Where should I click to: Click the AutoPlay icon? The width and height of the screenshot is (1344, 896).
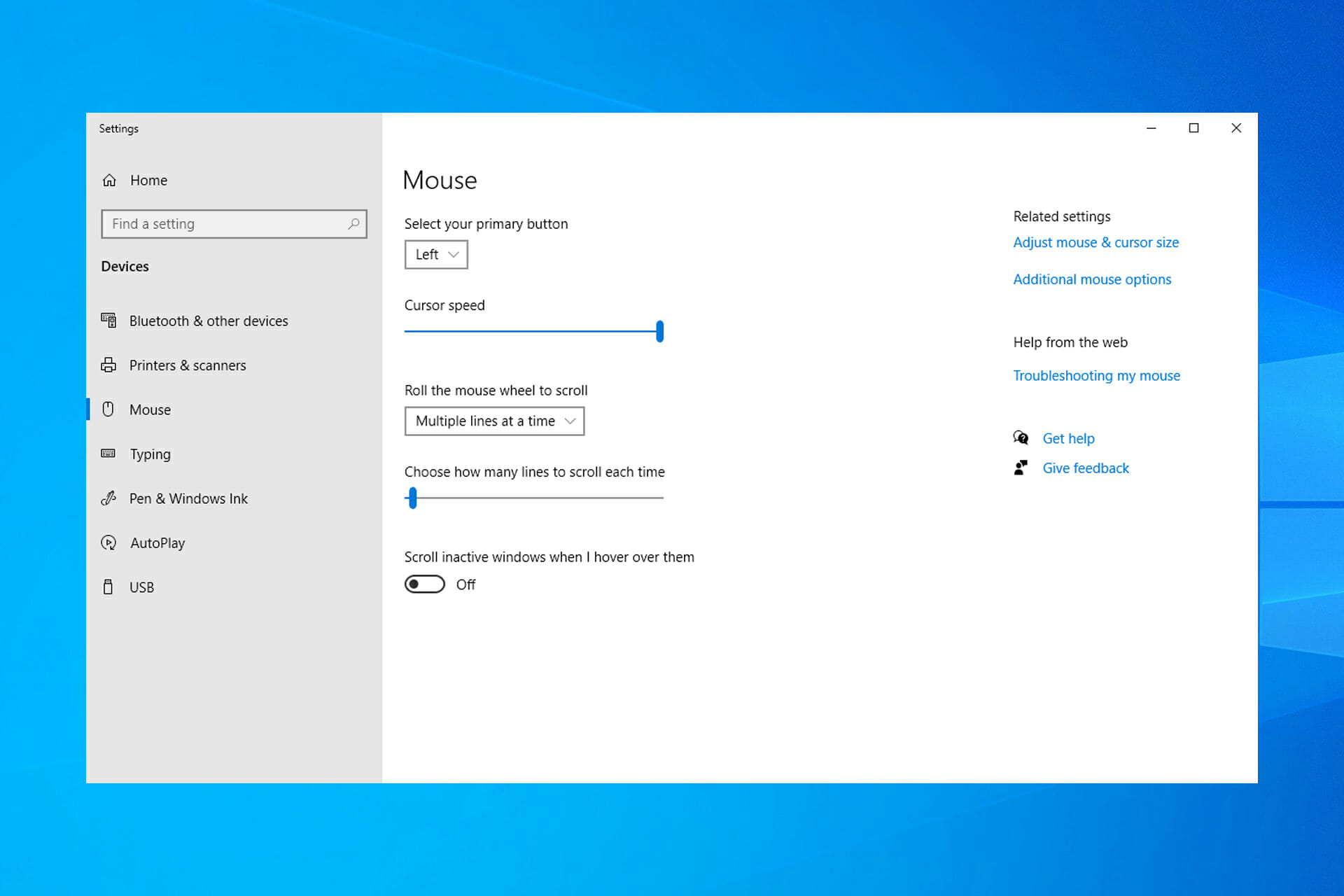click(108, 542)
